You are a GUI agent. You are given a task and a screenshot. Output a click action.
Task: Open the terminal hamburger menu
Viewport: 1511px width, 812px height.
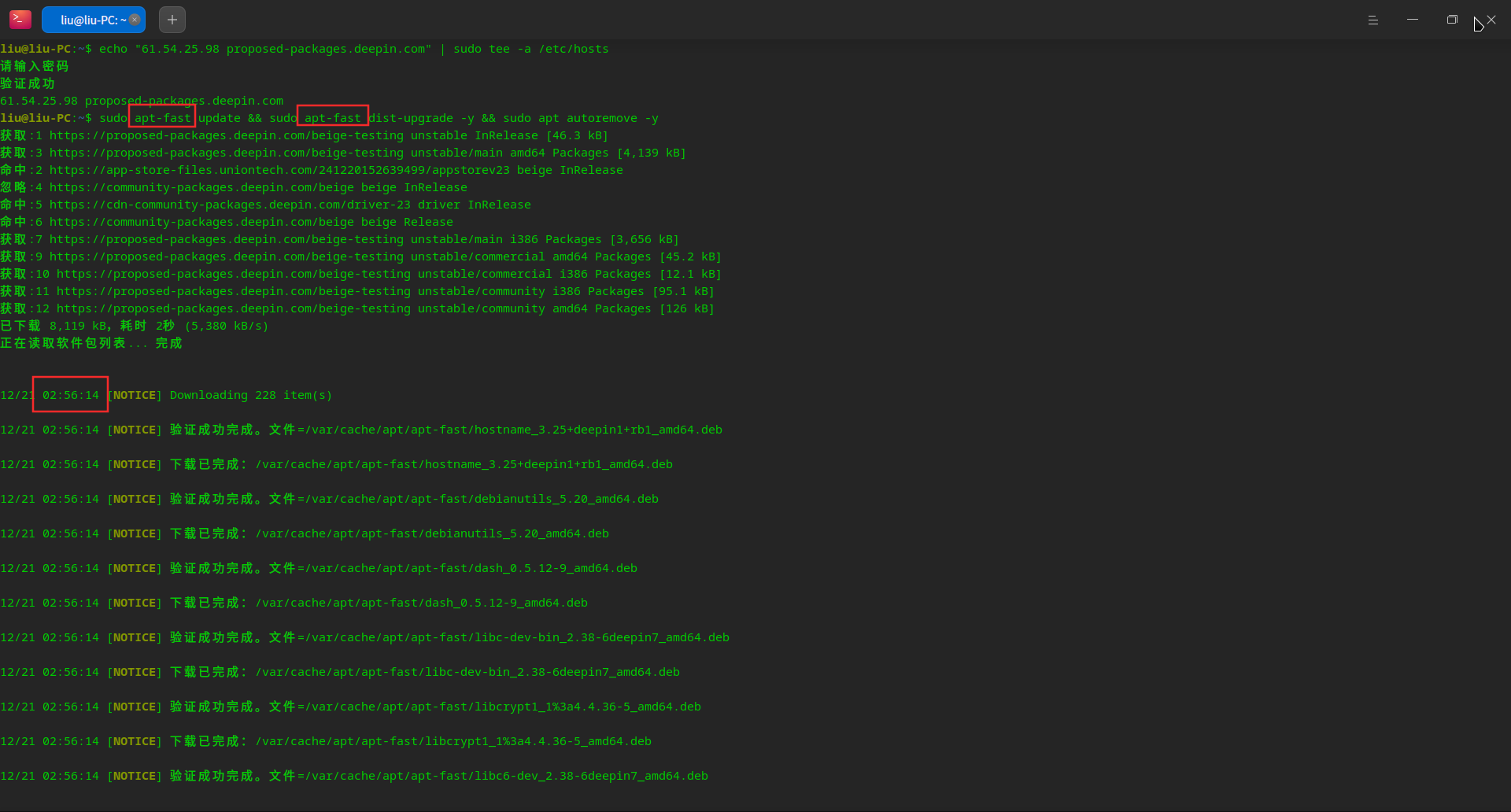point(1373,20)
